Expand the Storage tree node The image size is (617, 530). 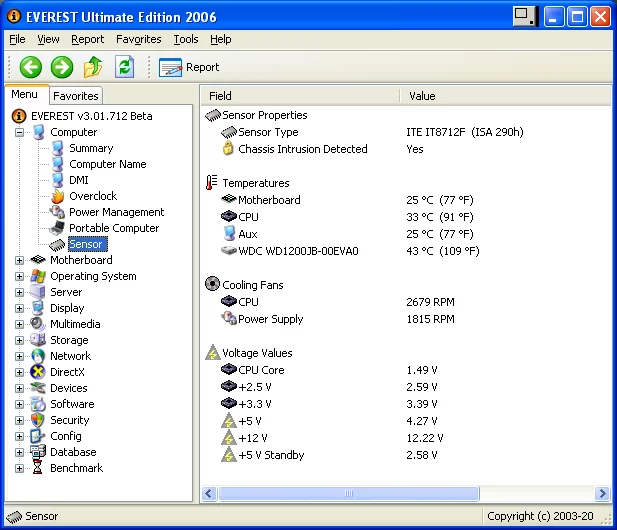click(x=19, y=340)
